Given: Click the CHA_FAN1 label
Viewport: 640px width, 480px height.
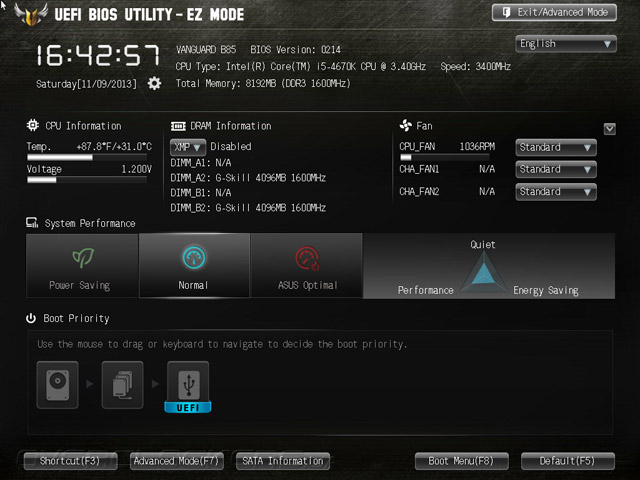Looking at the screenshot, I should [419, 169].
